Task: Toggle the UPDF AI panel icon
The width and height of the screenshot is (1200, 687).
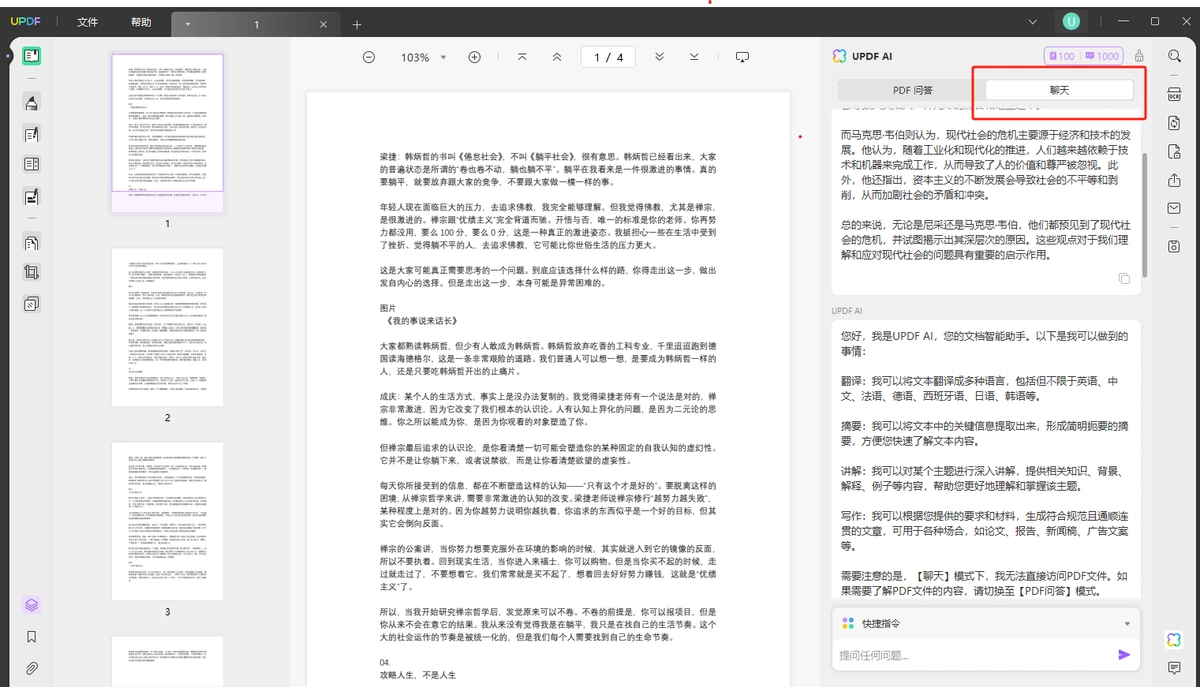Action: pyautogui.click(x=1174, y=639)
